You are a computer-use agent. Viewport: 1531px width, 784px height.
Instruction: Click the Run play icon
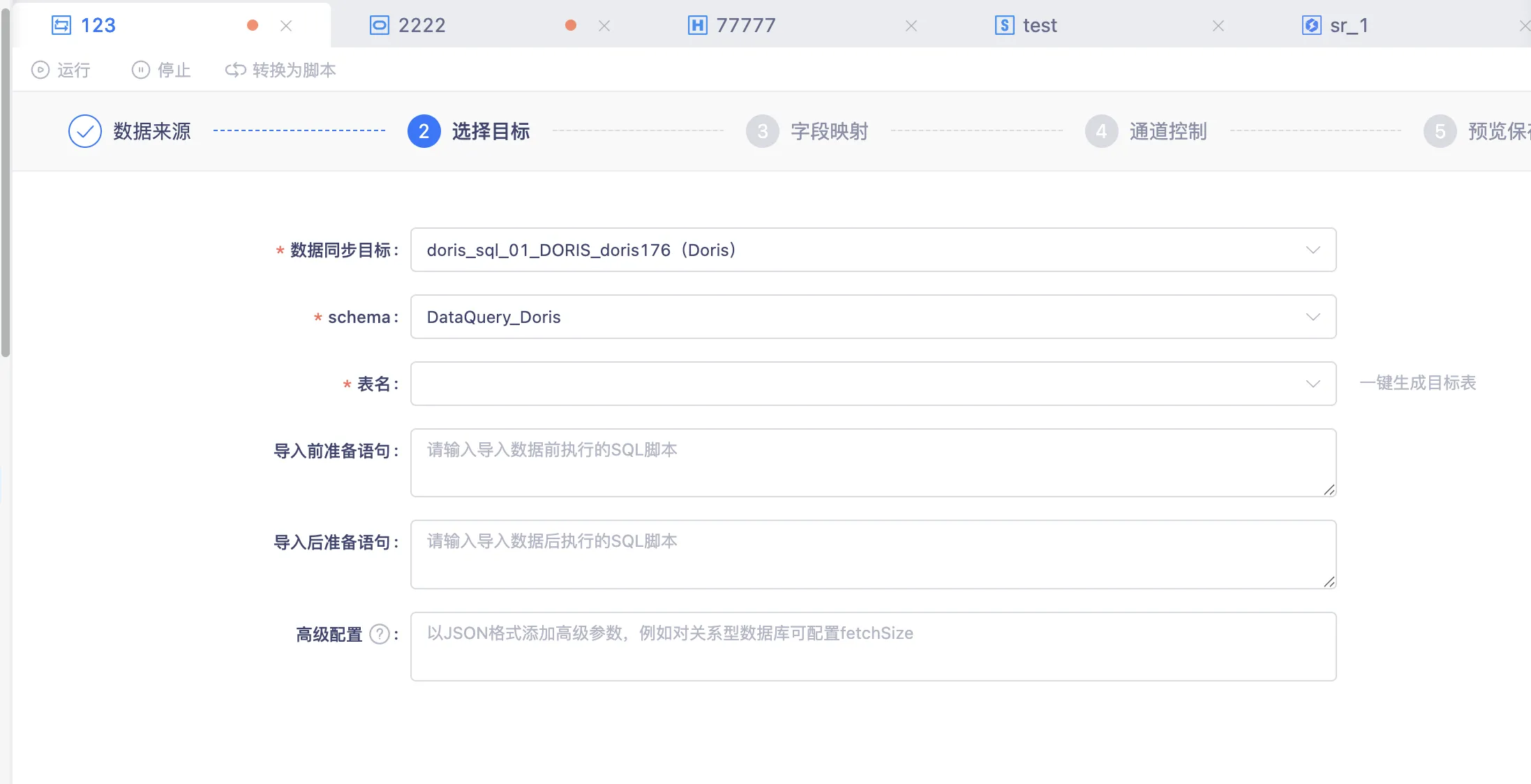pyautogui.click(x=40, y=70)
